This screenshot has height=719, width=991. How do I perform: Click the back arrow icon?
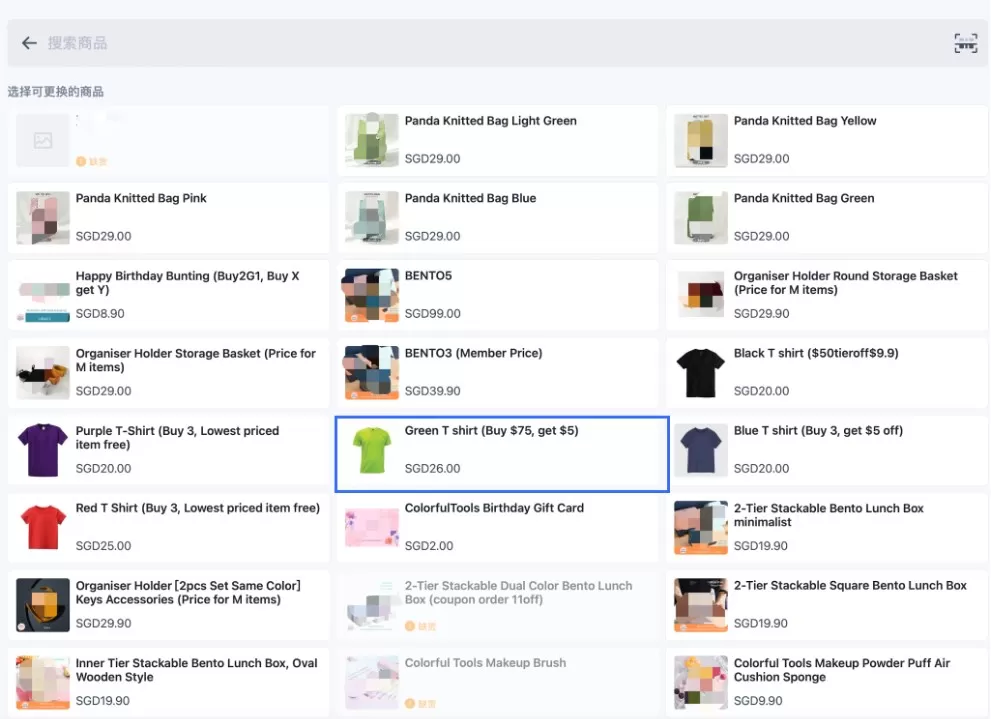pos(29,43)
